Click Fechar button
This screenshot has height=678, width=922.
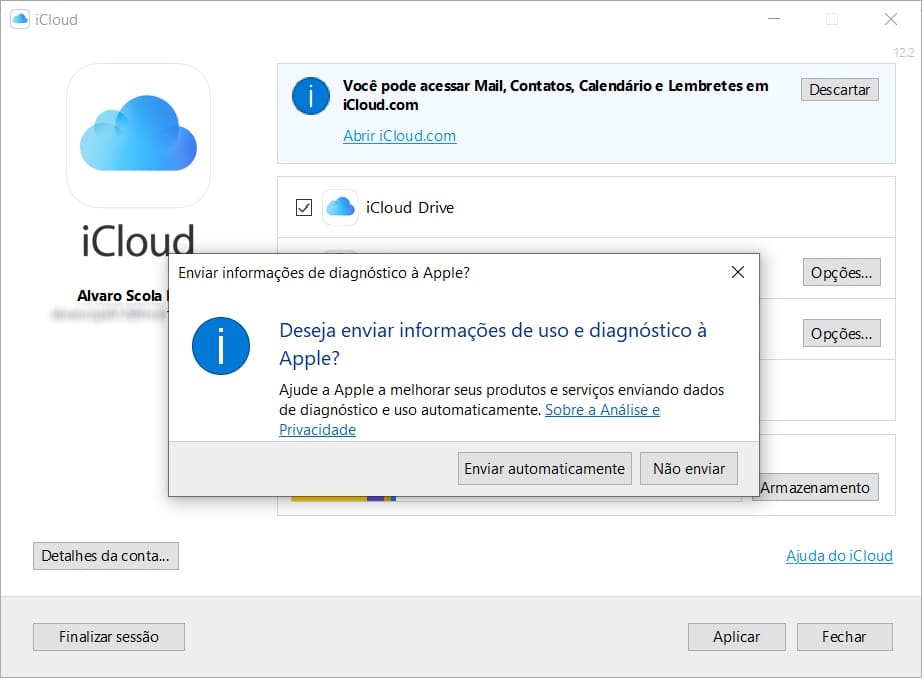[x=844, y=637]
